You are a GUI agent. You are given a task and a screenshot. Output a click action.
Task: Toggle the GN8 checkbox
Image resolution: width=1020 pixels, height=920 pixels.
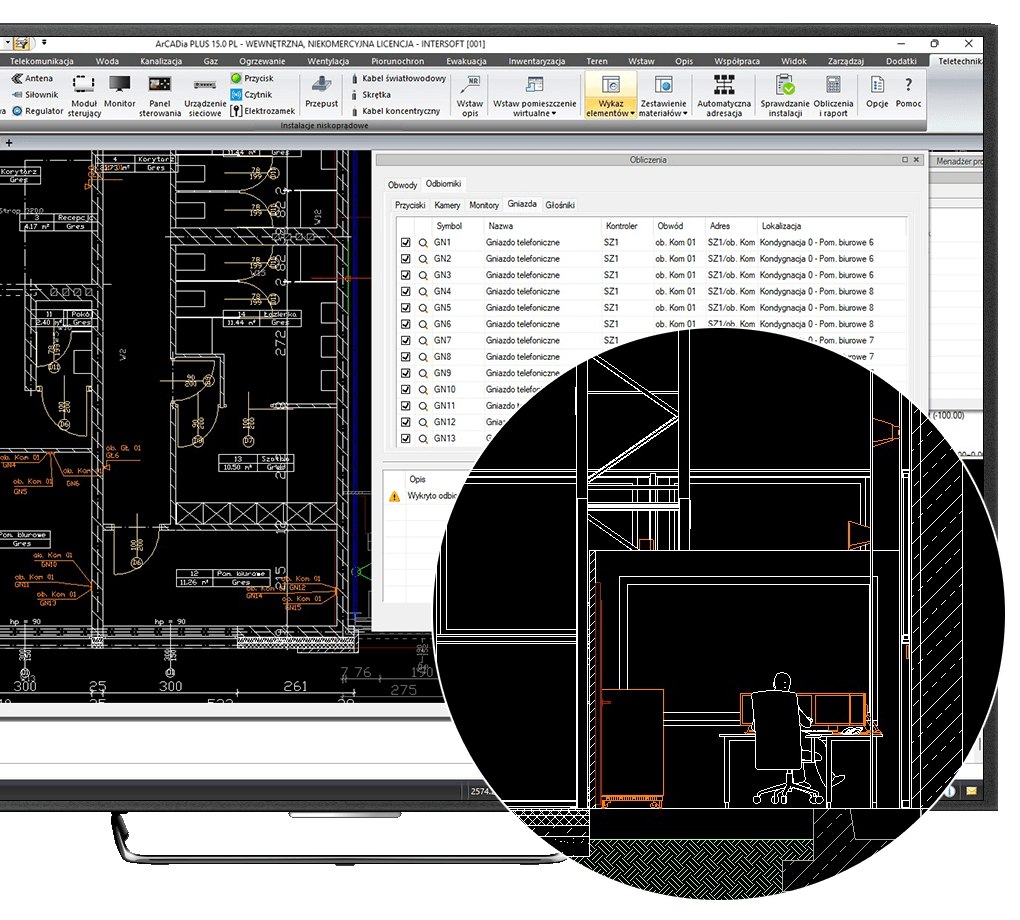pyautogui.click(x=406, y=357)
